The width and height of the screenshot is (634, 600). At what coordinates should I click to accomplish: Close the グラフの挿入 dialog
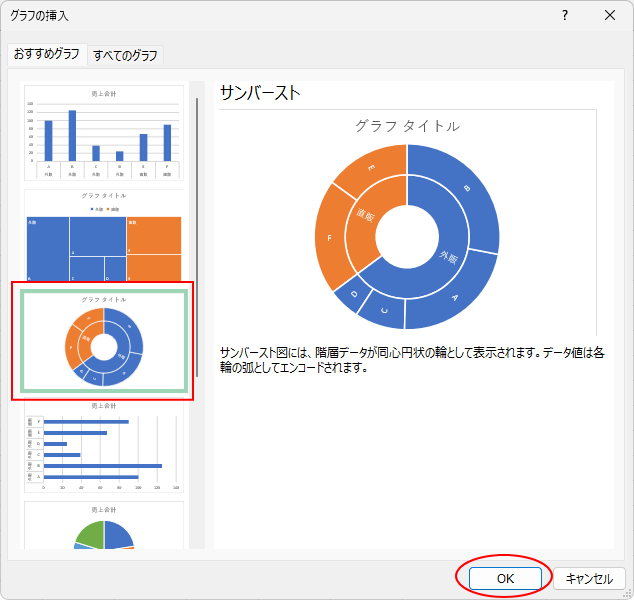[x=610, y=15]
